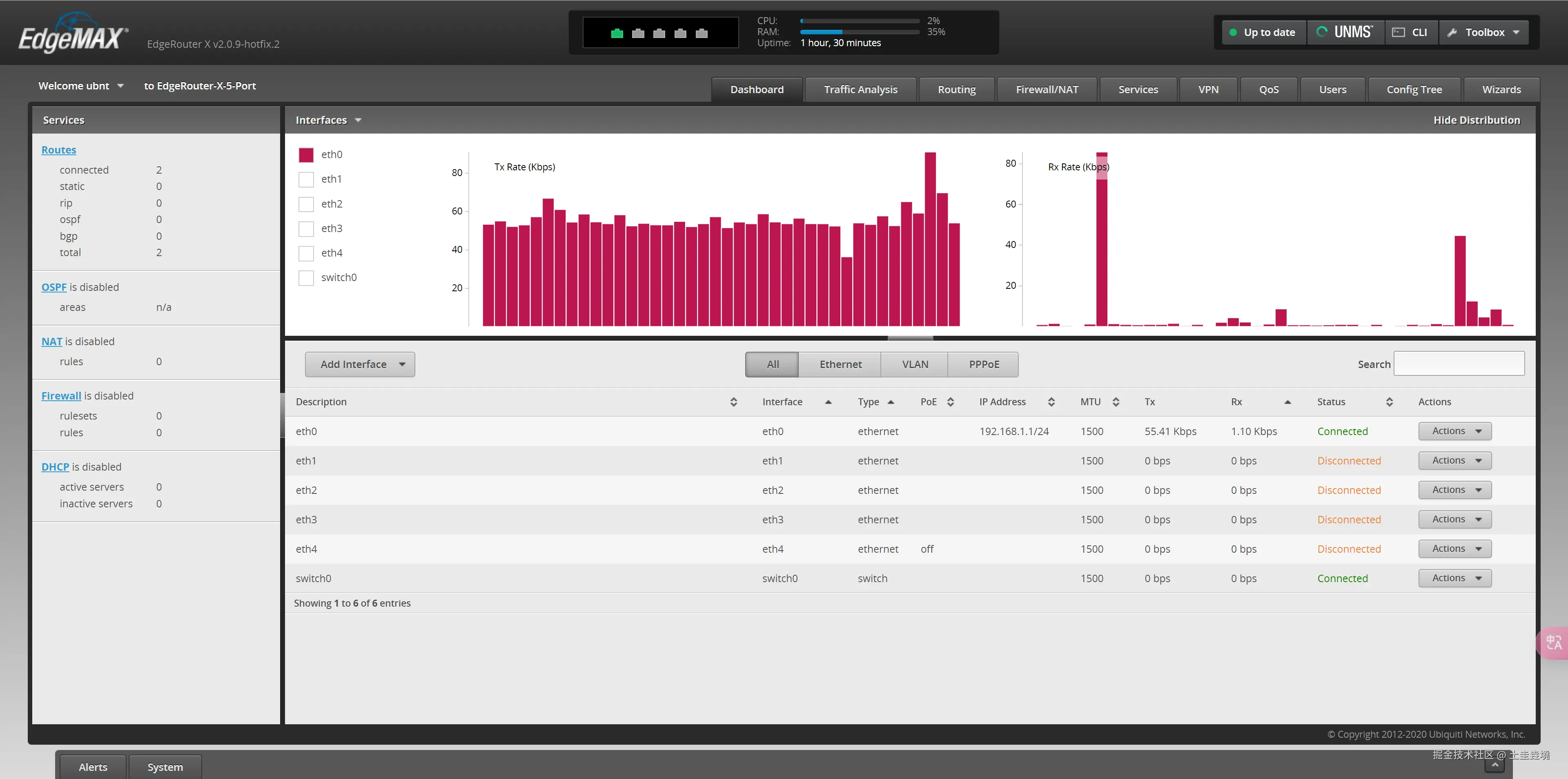Toggle the eth3 graph checkbox

click(306, 229)
